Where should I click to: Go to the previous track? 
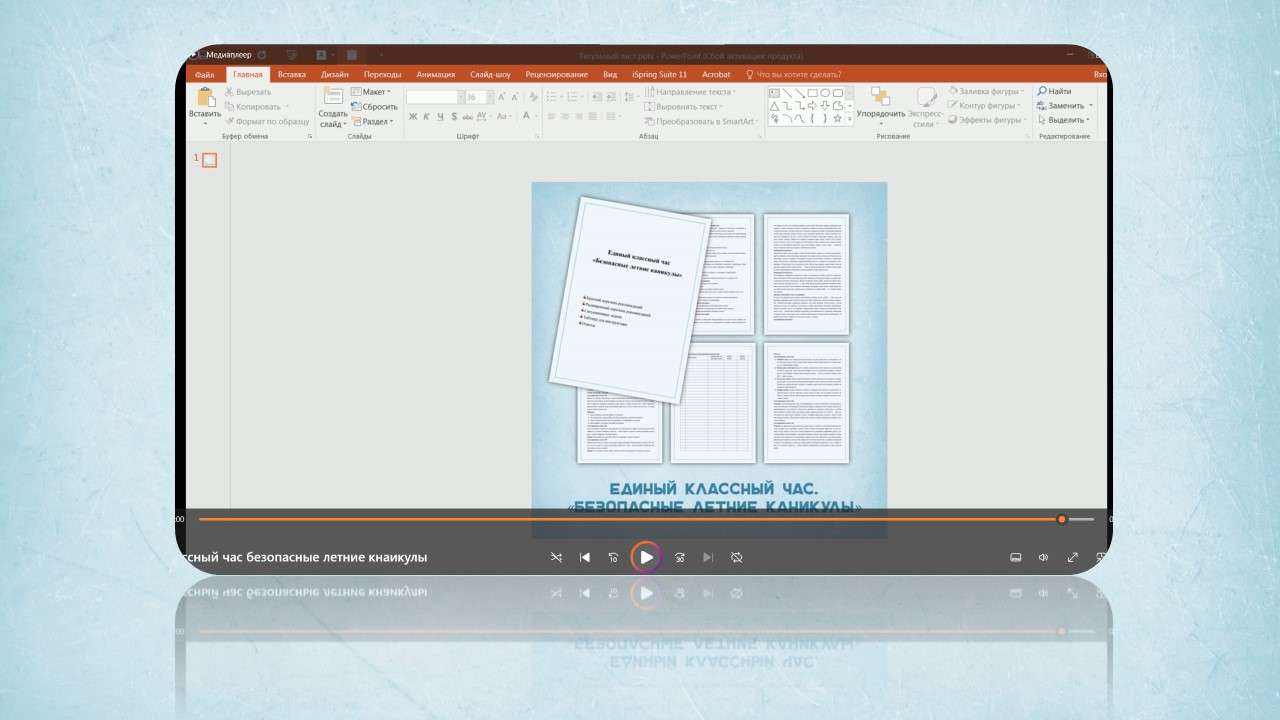tap(585, 557)
